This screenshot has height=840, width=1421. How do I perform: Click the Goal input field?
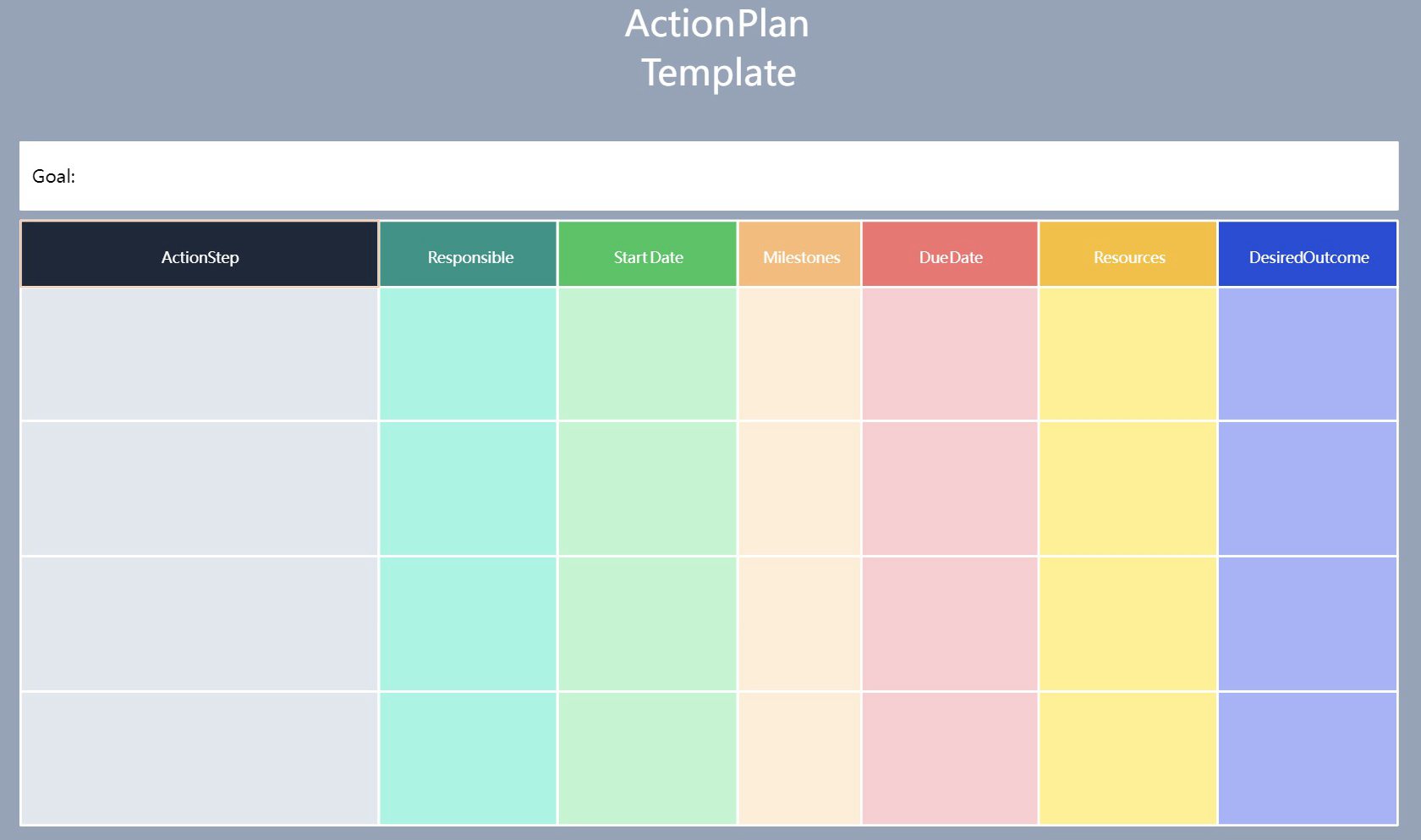(x=709, y=176)
